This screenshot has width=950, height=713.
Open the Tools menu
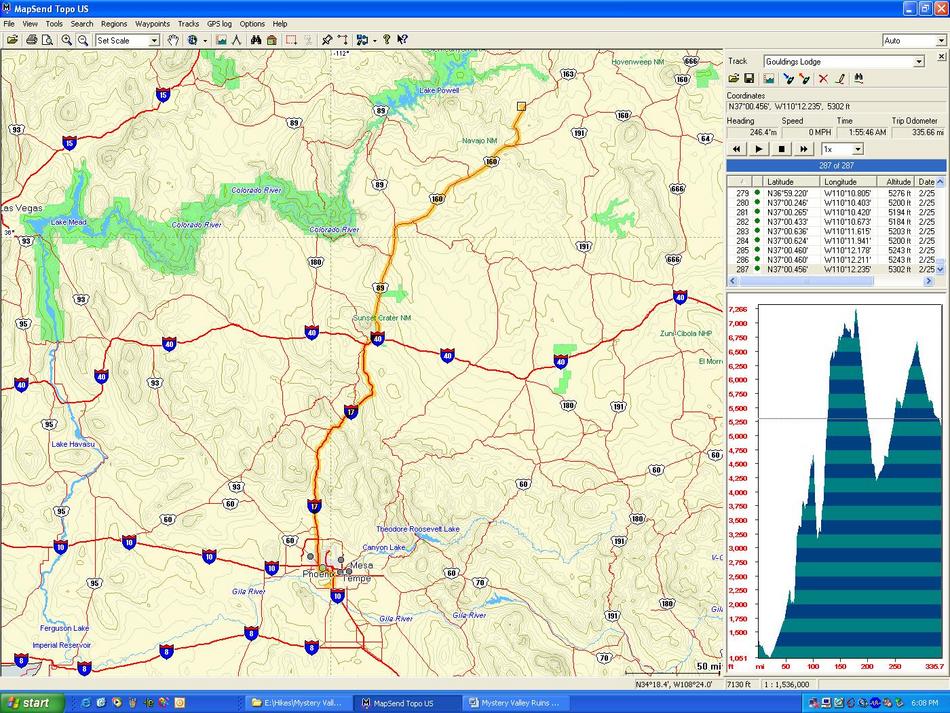pyautogui.click(x=54, y=24)
